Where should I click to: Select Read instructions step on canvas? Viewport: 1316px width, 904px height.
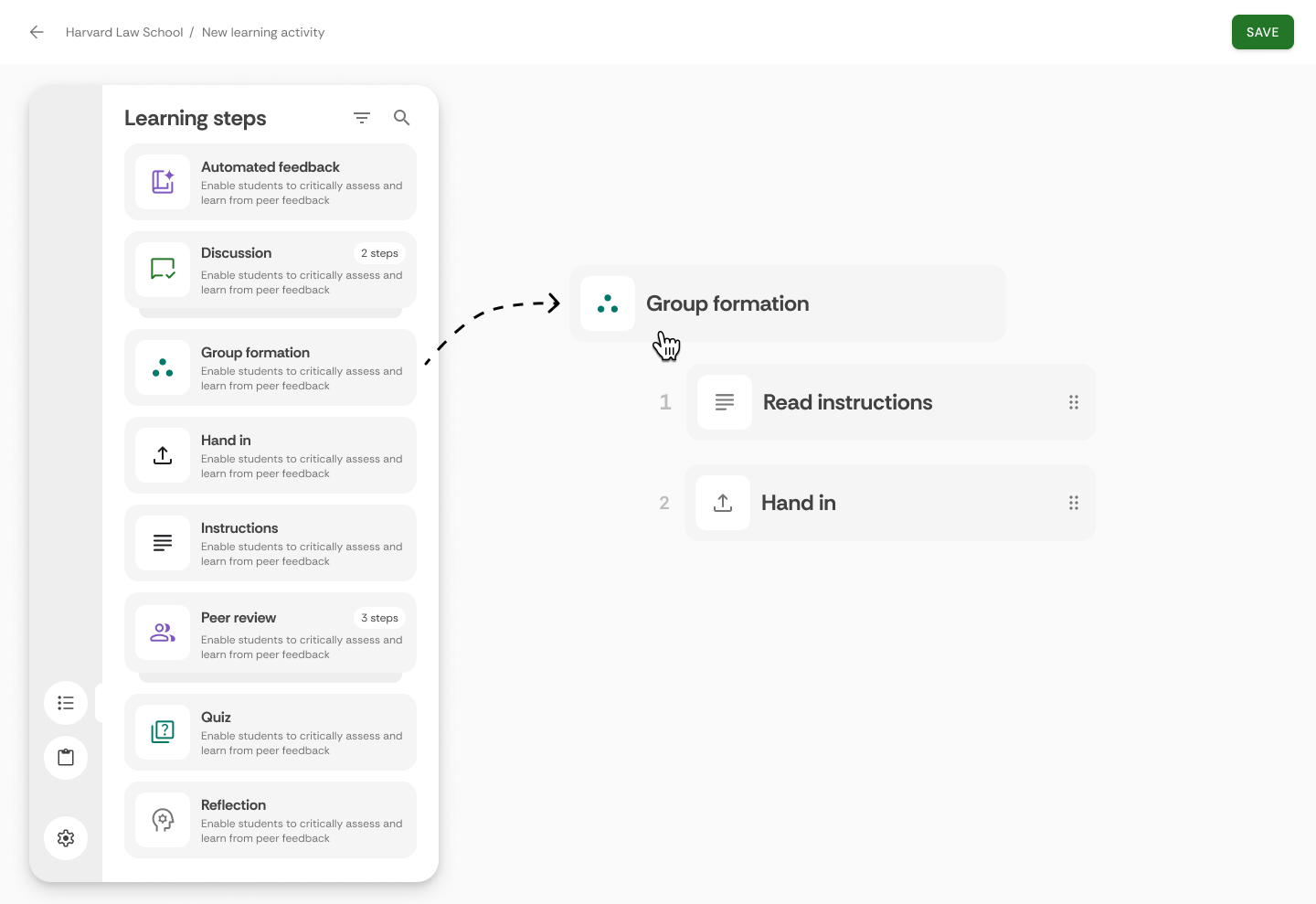(891, 402)
